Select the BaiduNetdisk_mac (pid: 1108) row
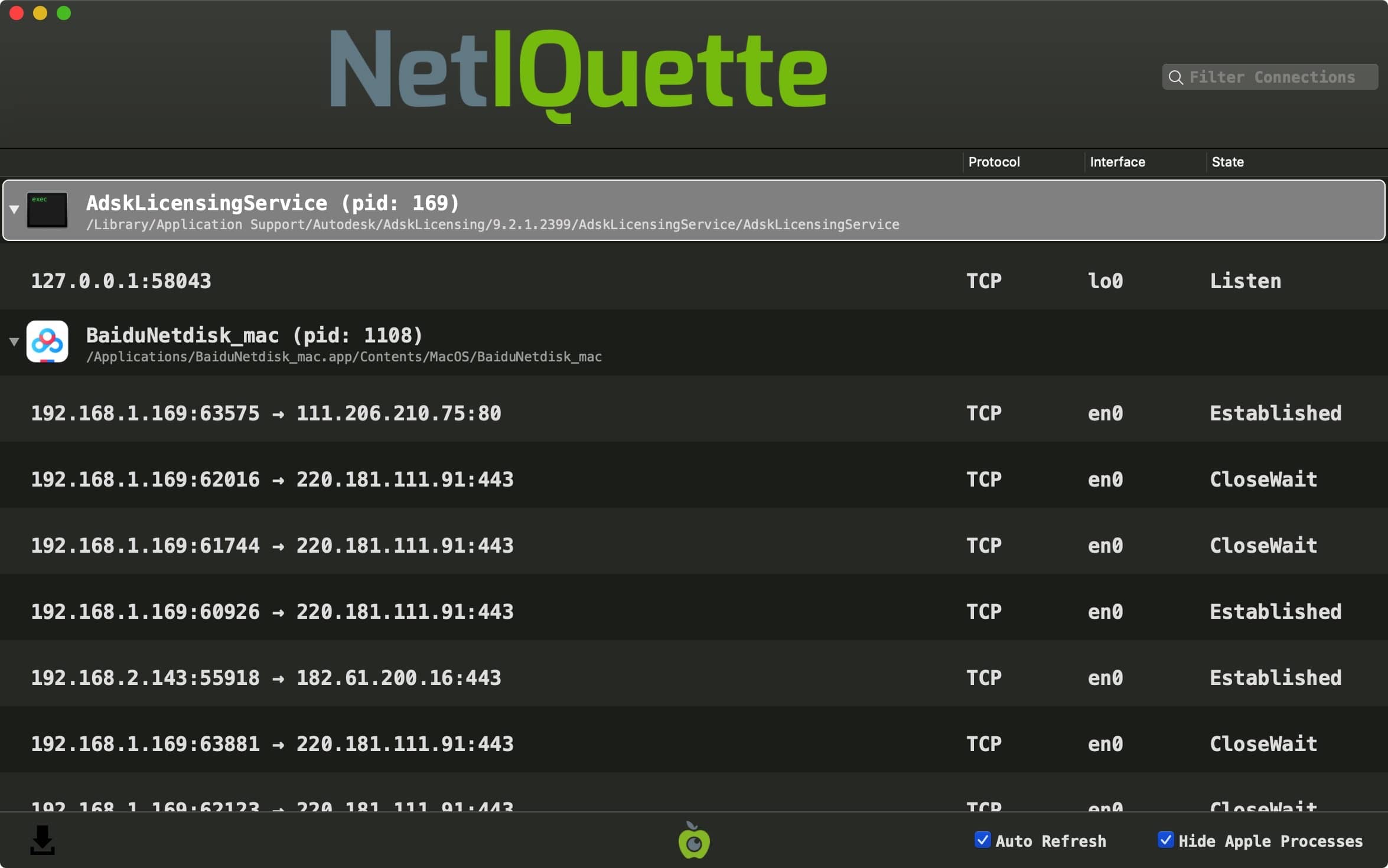The width and height of the screenshot is (1388, 868). 694,342
